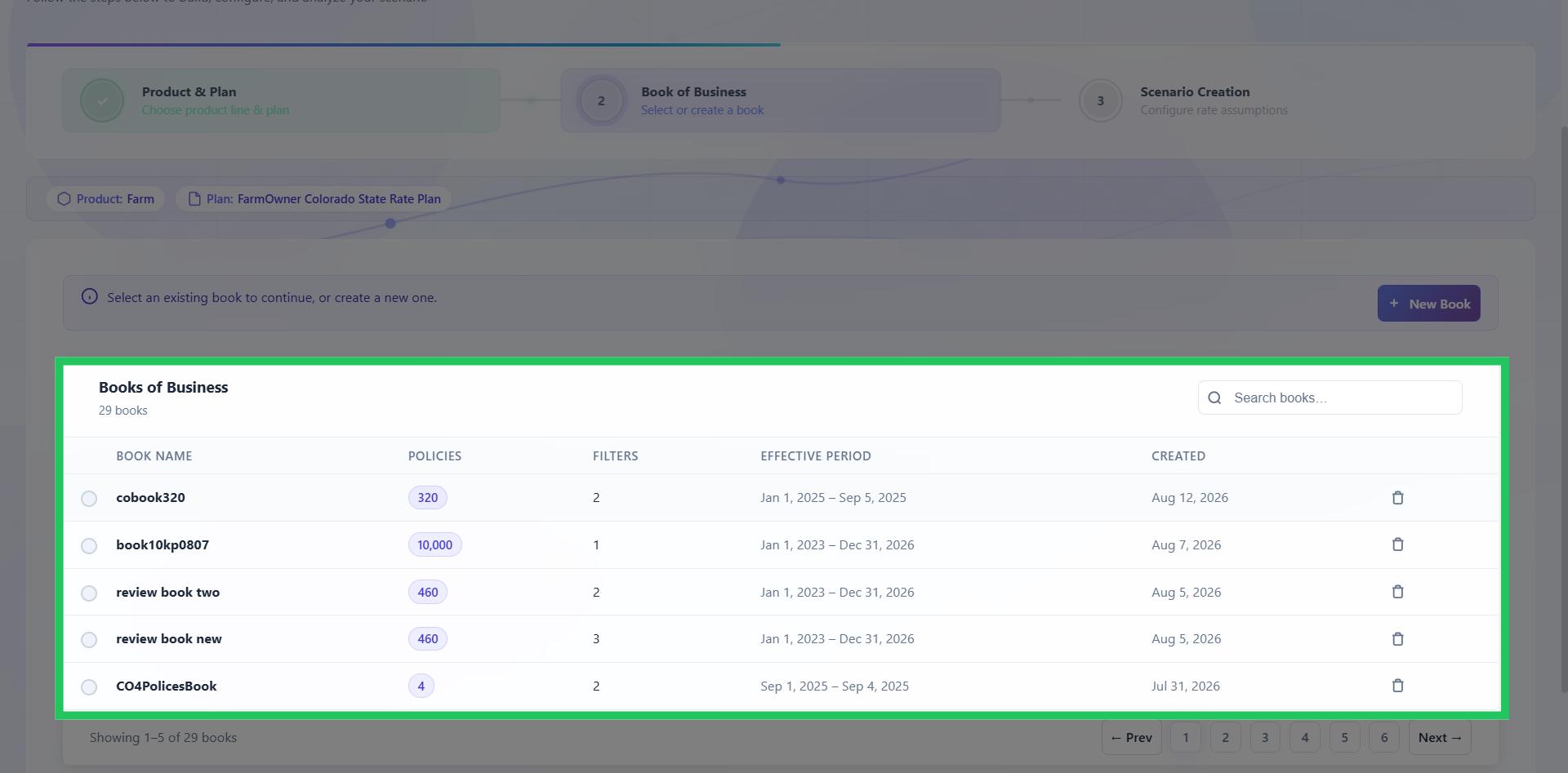Open the Book of Business step
The width and height of the screenshot is (1568, 773).
click(780, 100)
